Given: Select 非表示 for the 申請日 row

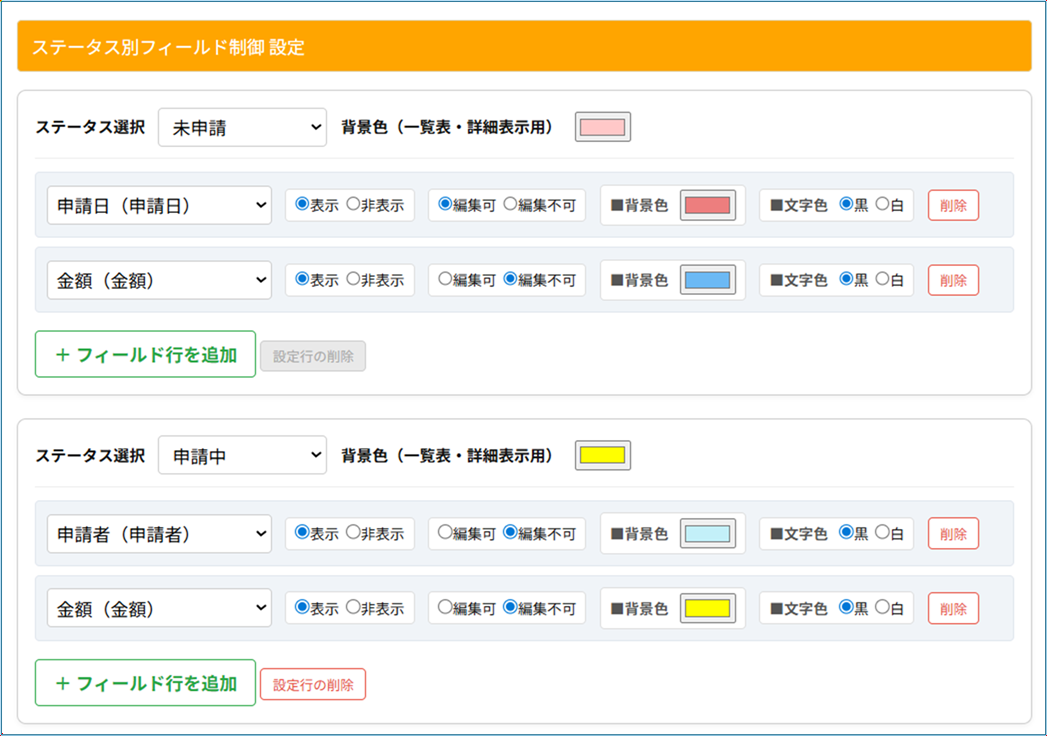Looking at the screenshot, I should pos(353,205).
